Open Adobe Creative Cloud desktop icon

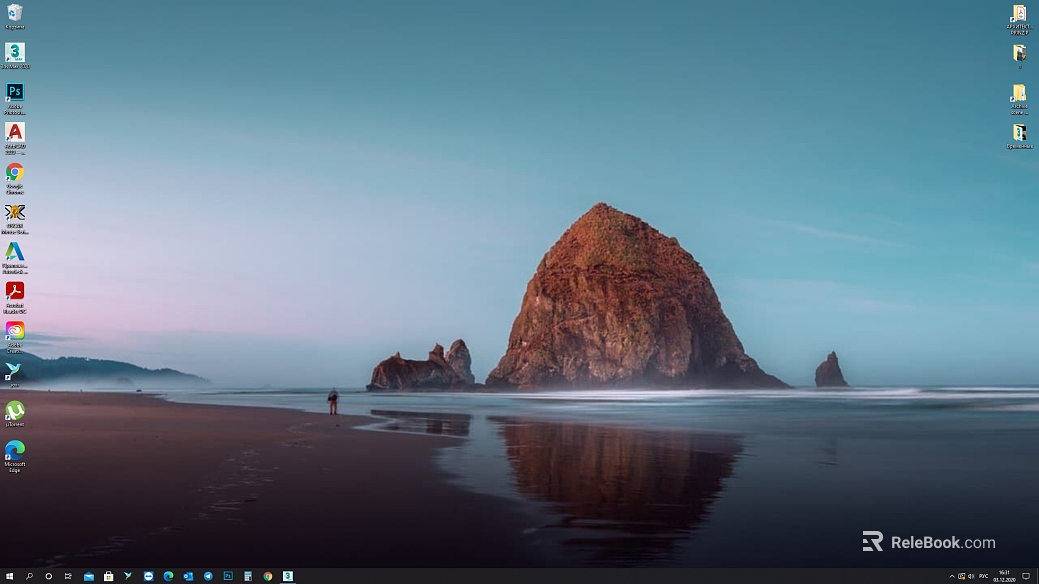click(14, 331)
